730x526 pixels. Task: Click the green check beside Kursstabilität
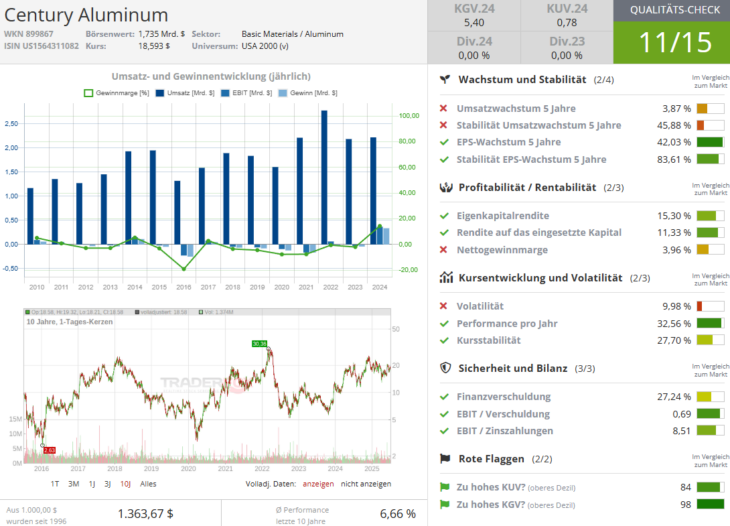[444, 340]
